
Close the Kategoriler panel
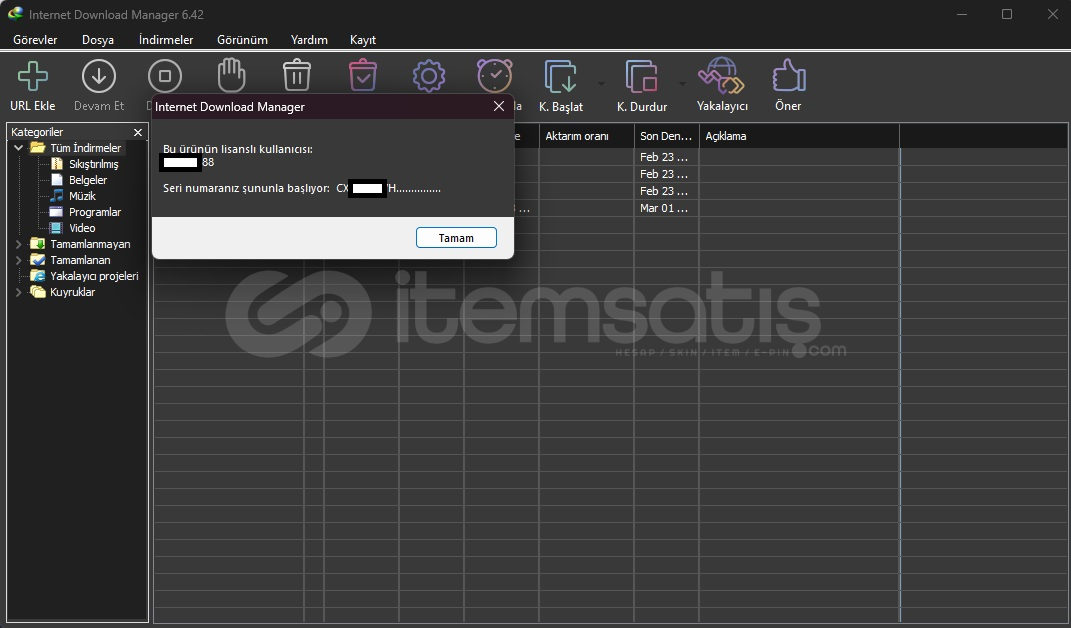click(138, 132)
